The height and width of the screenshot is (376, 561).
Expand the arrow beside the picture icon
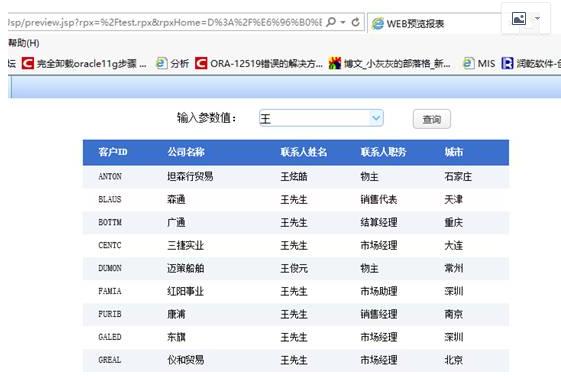(537, 18)
